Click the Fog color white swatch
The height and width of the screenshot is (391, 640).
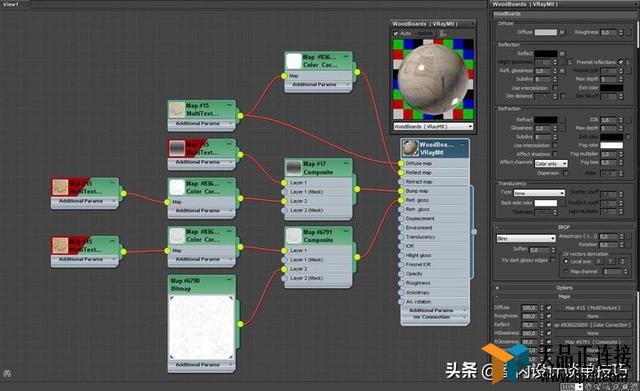click(611, 145)
